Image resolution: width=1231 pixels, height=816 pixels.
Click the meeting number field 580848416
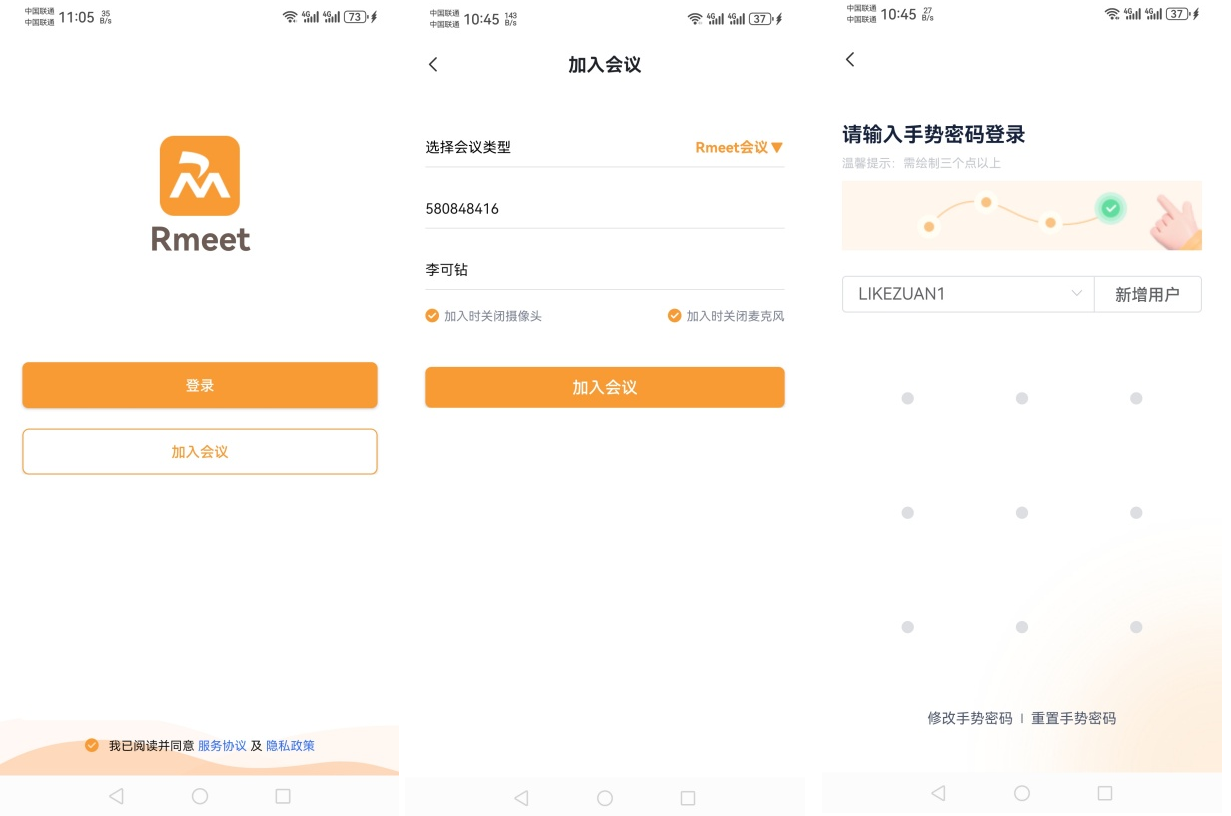[604, 209]
